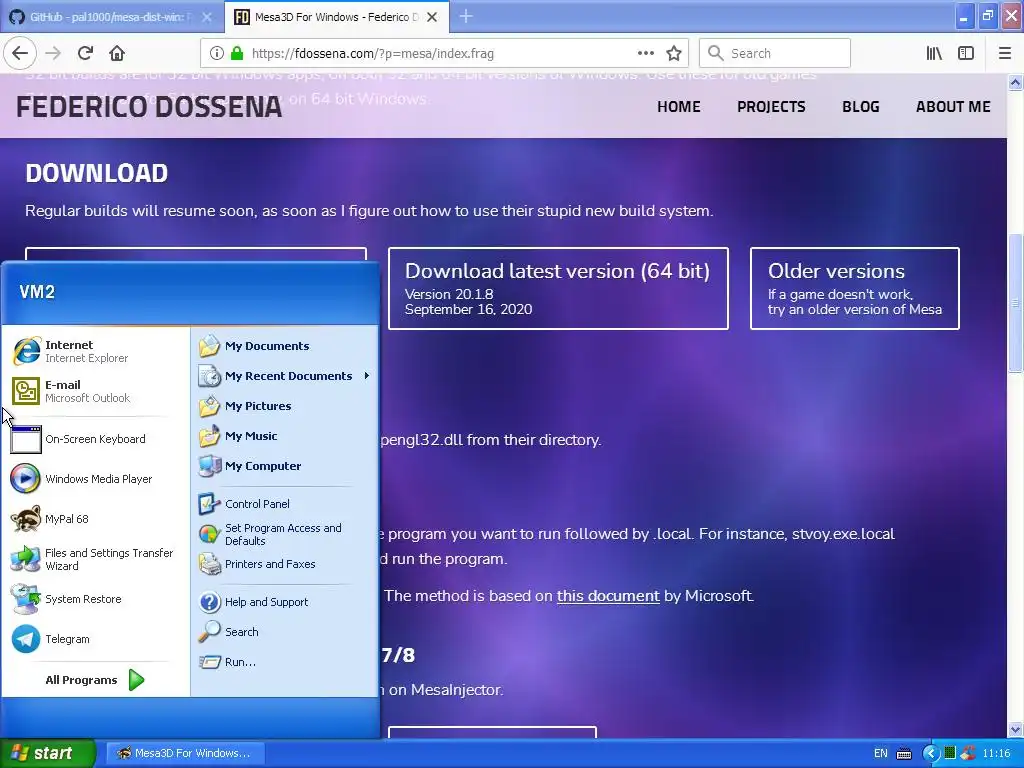The width and height of the screenshot is (1024, 768).
Task: Follow the 'this document' link
Action: [608, 596]
